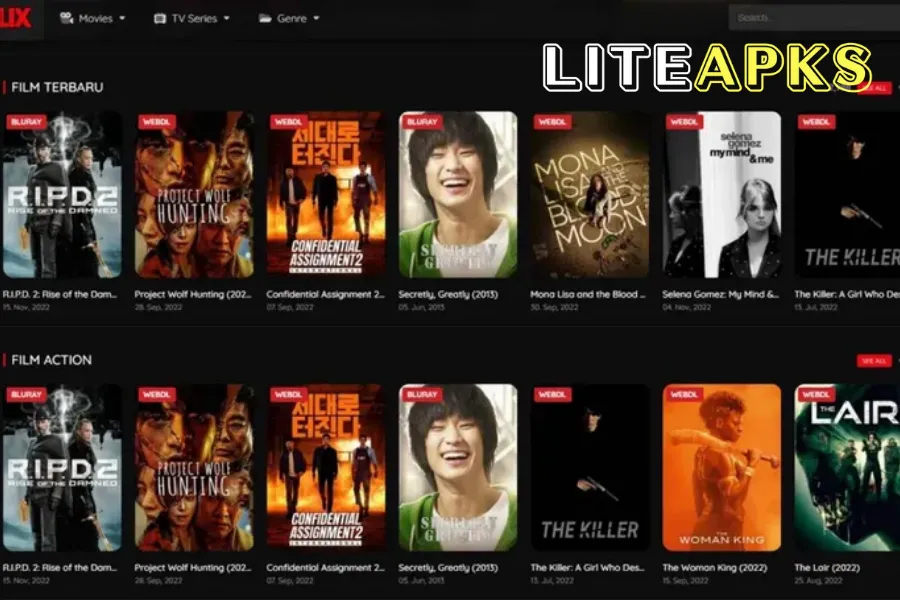Open R.I.P.D. 2 poster in Film Terbaru
The height and width of the screenshot is (600, 900).
click(62, 195)
